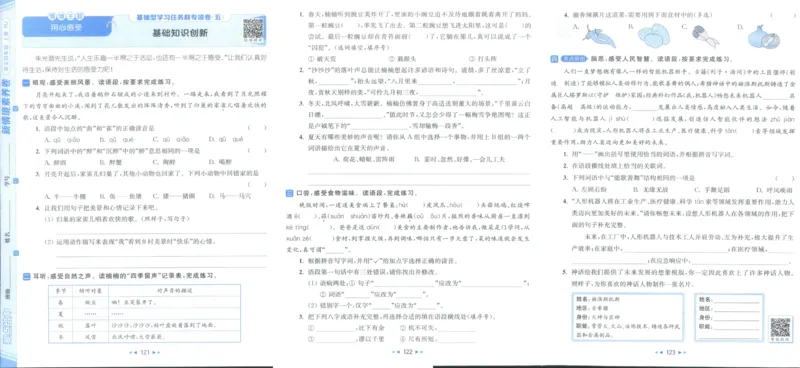Click food picture B, the round buns
The image size is (800, 368).
[x=655, y=37]
